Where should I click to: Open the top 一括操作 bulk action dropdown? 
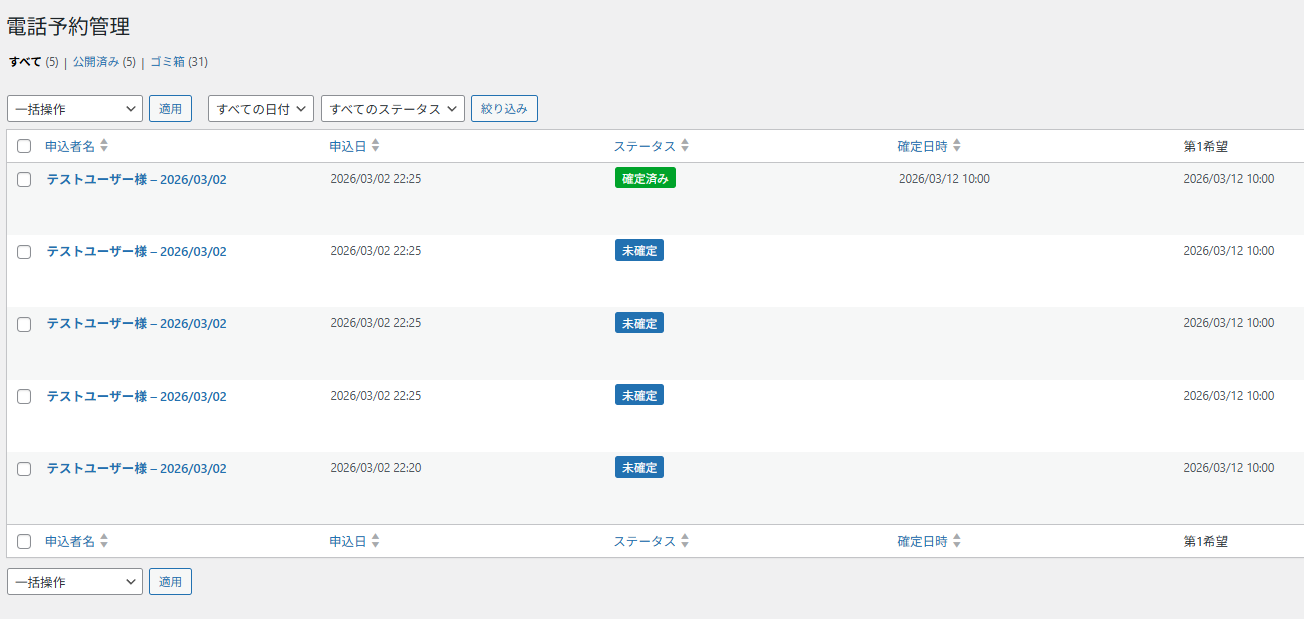pyautogui.click(x=75, y=109)
